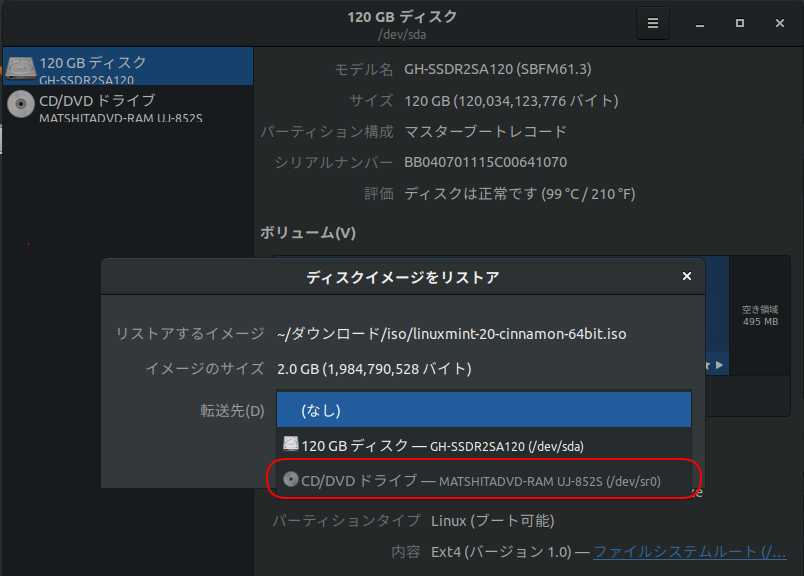Select the CD/DVD drive disc icon in sidebar
The image size is (804, 576).
[x=21, y=104]
